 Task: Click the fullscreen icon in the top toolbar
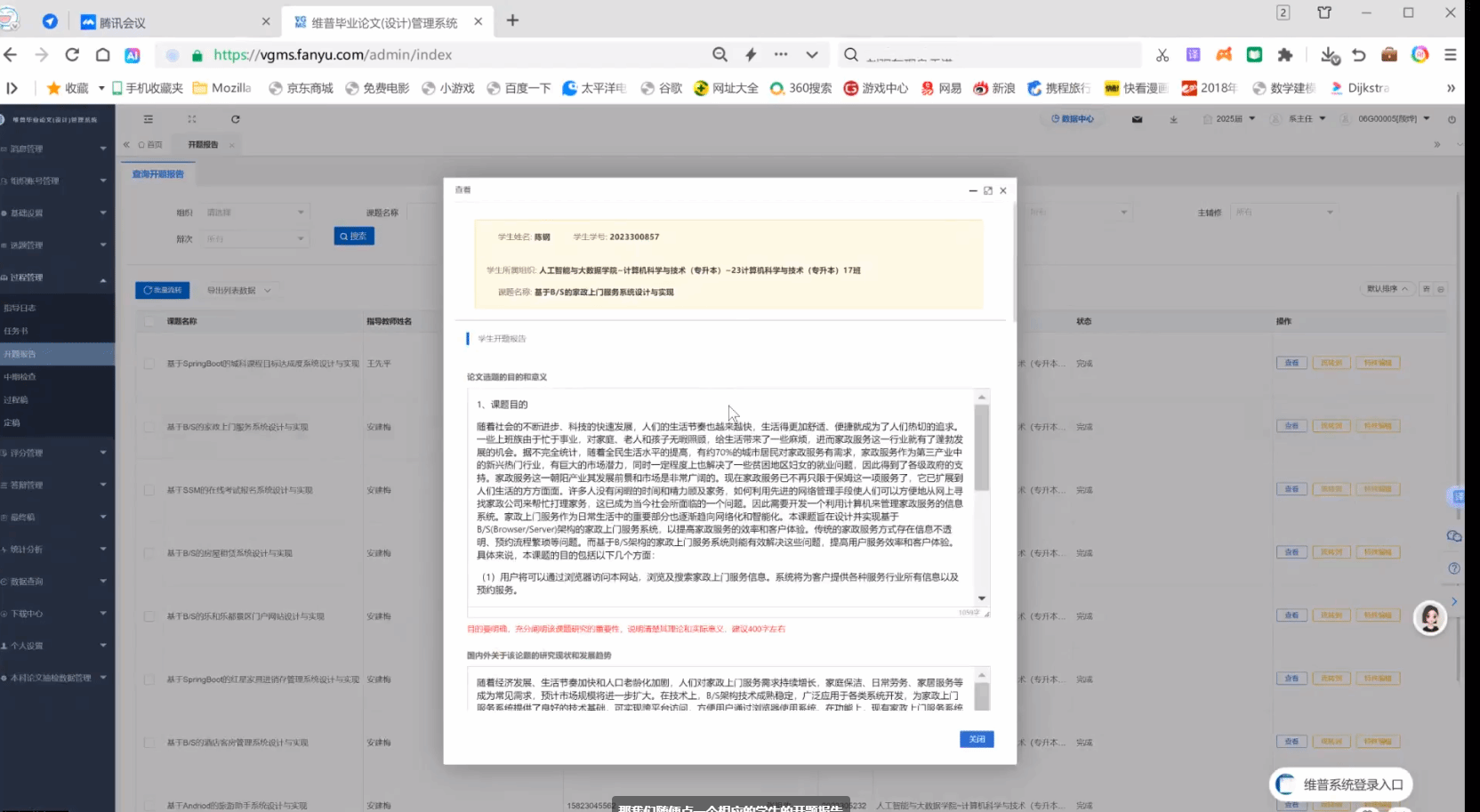click(x=191, y=119)
